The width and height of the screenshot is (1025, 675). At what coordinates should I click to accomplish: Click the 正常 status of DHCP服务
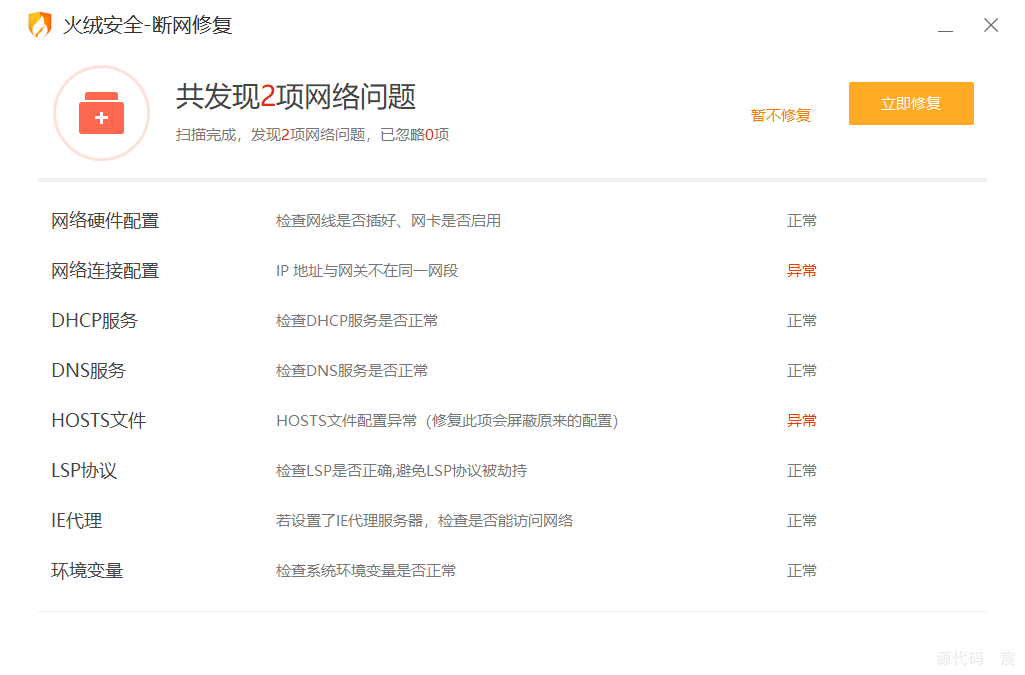tap(802, 321)
